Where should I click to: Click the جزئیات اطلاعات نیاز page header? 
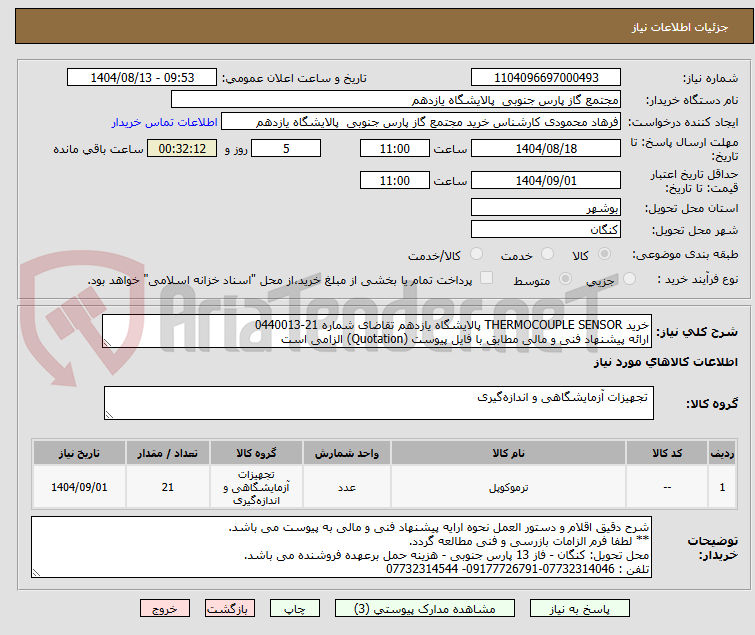384,26
